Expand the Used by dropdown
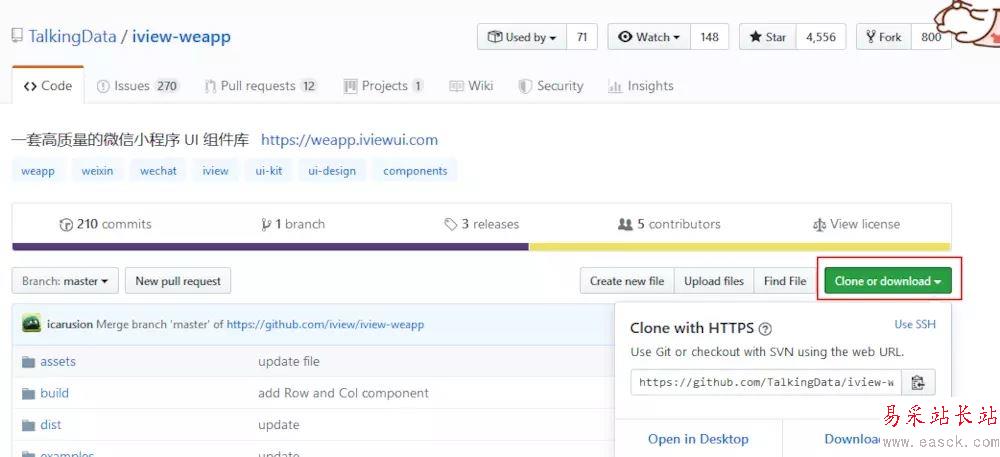This screenshot has width=1000, height=457. tap(522, 37)
